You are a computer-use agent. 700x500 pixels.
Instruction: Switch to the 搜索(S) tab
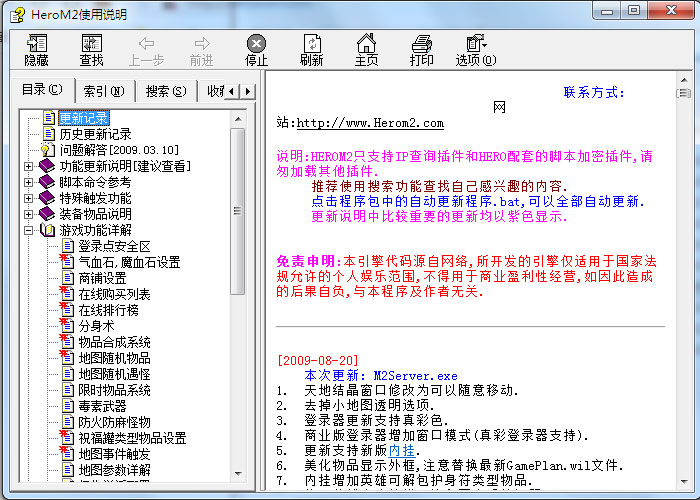(x=166, y=92)
